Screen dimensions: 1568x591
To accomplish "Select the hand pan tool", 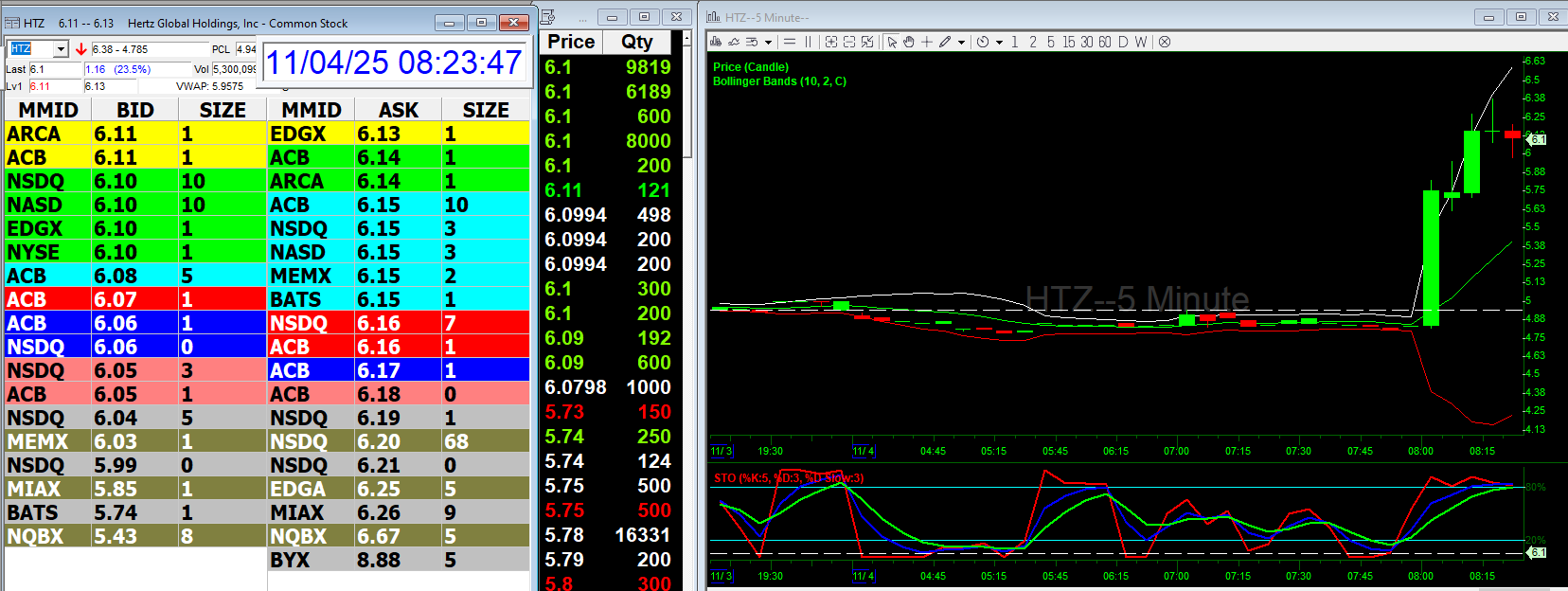I will [x=909, y=42].
